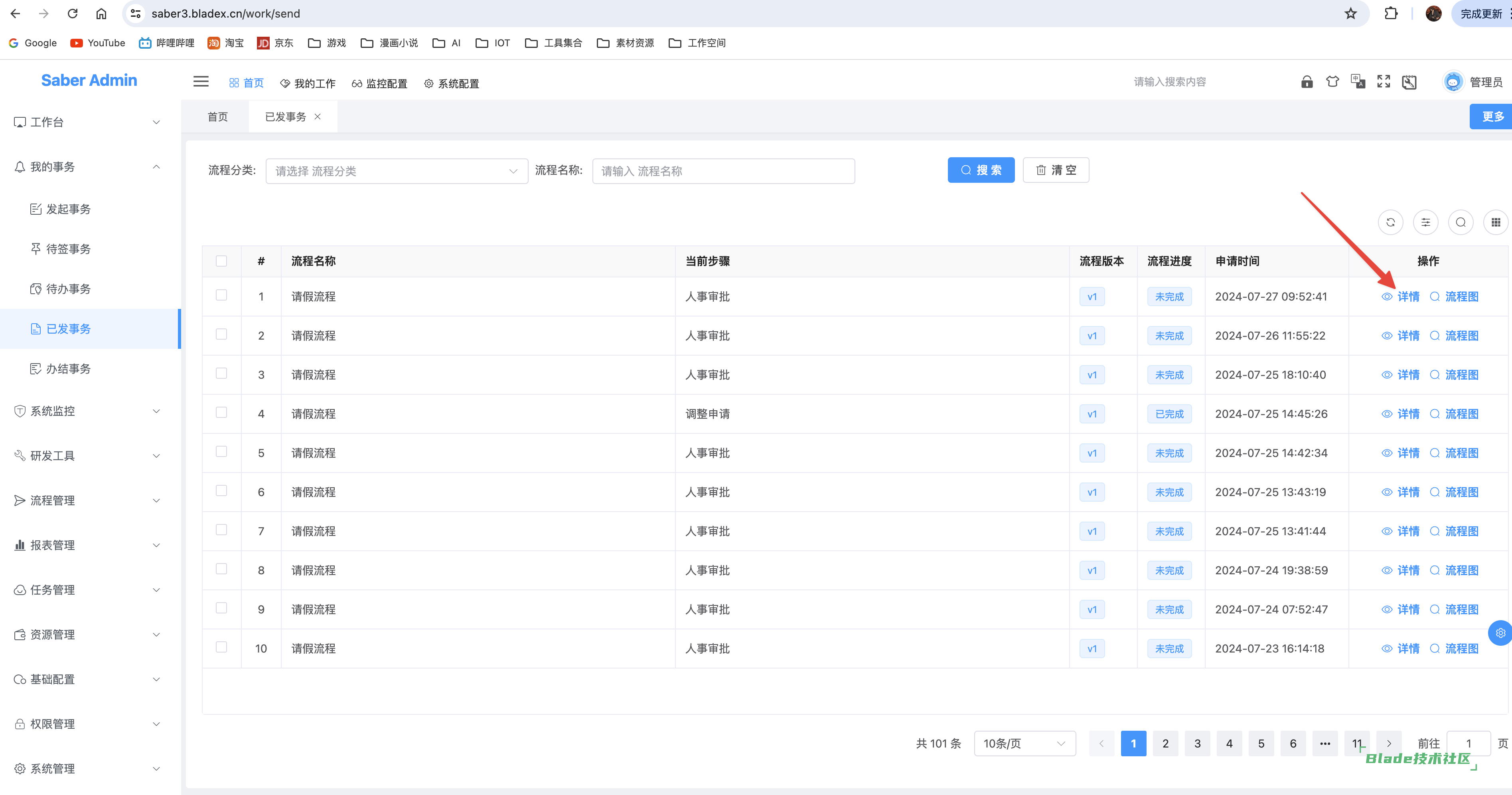This screenshot has width=1512, height=795.
Task: Click the browser reload icon
Action: pyautogui.click(x=72, y=14)
